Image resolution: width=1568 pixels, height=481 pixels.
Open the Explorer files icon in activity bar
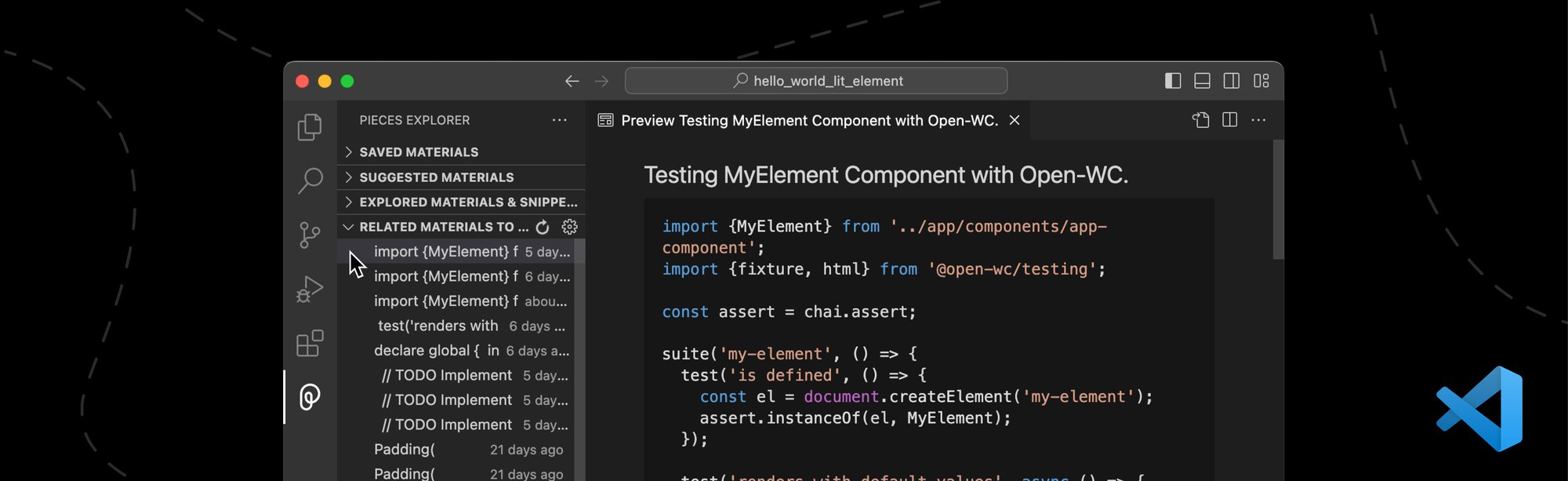[310, 127]
